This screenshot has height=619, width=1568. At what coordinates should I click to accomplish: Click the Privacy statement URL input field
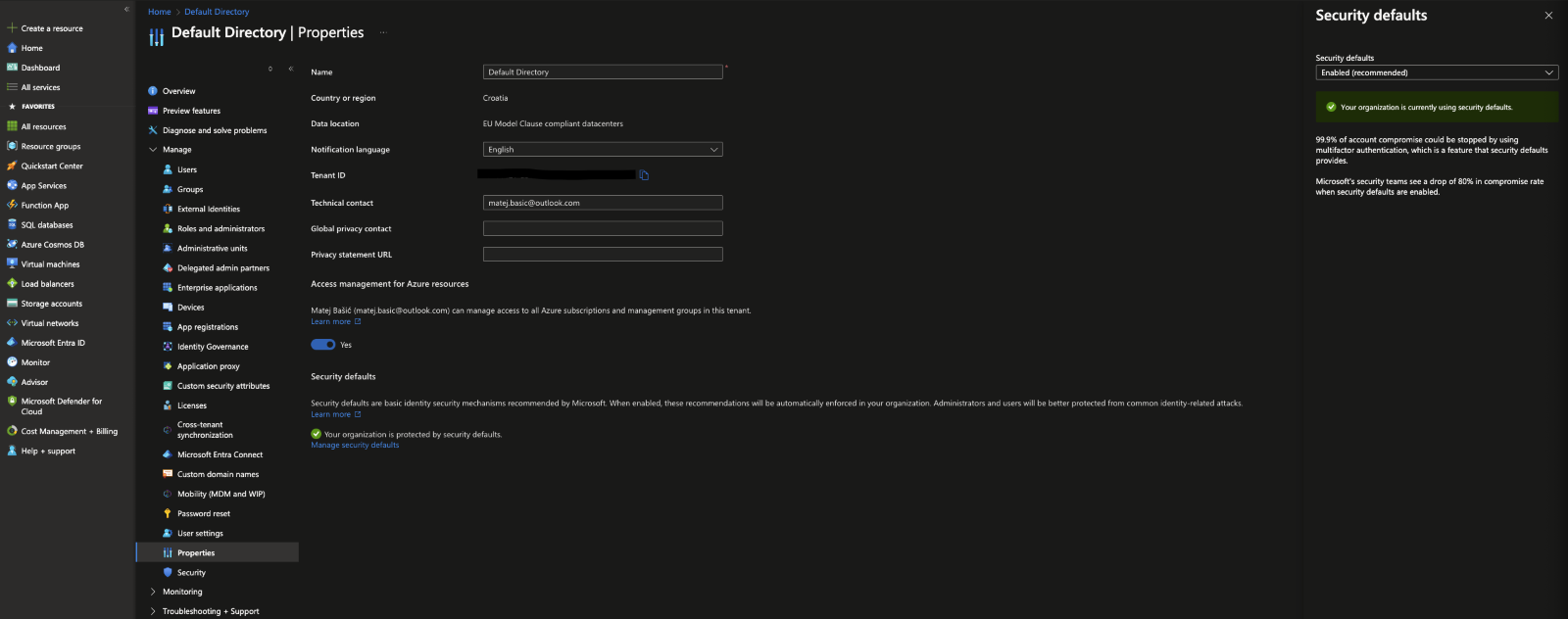click(x=603, y=254)
